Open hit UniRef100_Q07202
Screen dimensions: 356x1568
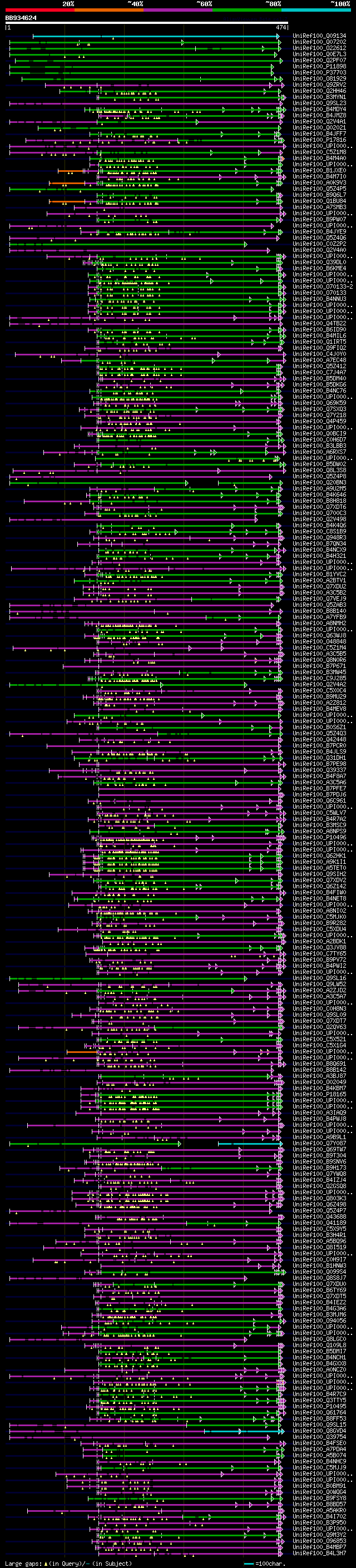[319, 42]
